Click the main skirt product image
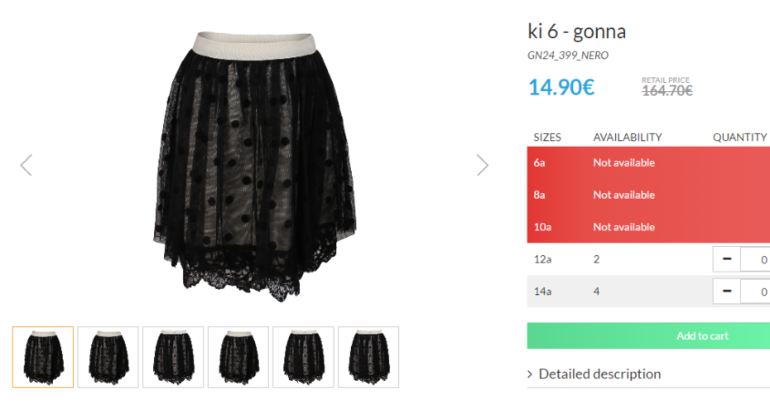Screen dimensions: 770x420 pos(254,166)
